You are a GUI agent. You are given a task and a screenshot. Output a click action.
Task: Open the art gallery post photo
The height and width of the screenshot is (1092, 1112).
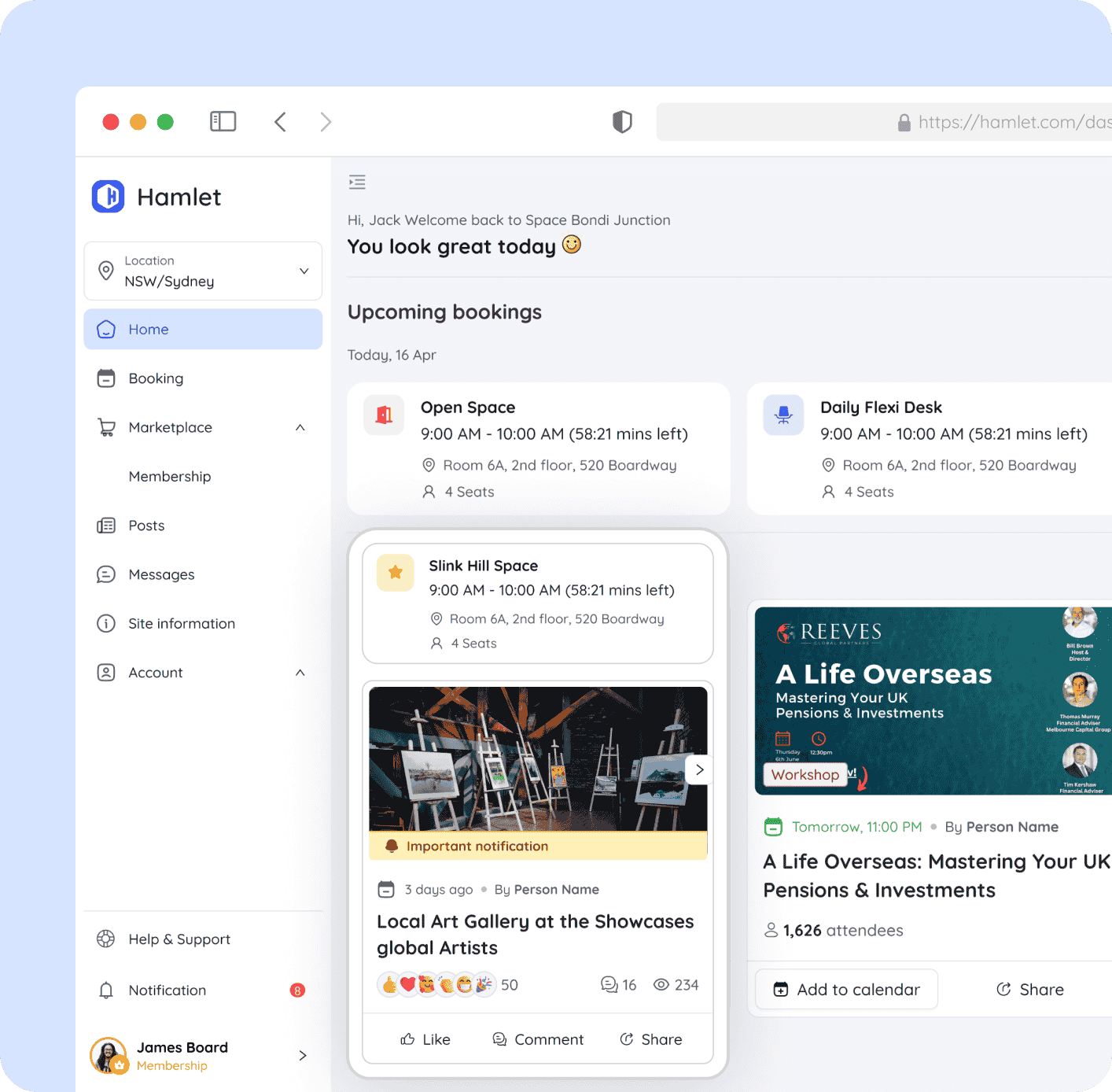pos(538,758)
